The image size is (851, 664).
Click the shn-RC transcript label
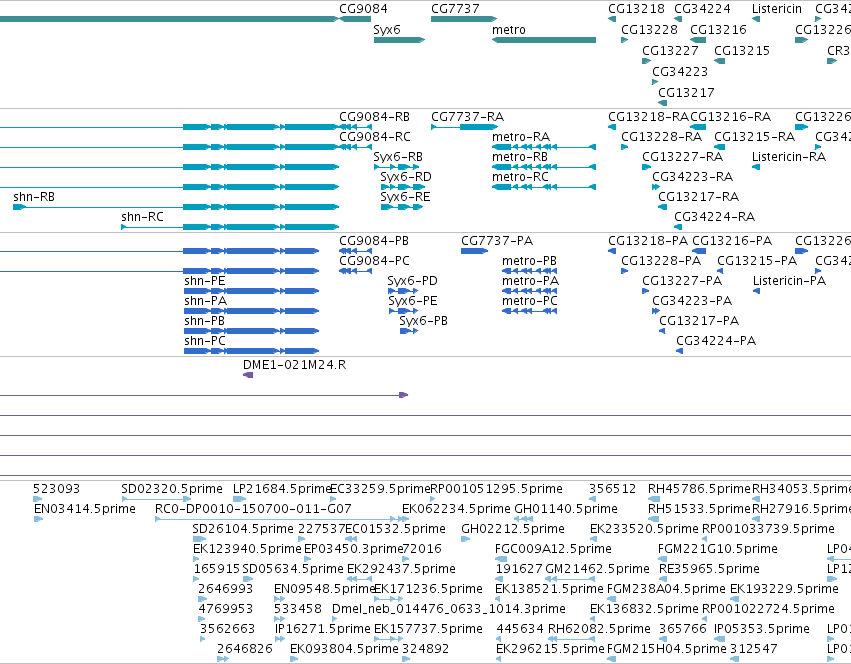pos(142,217)
